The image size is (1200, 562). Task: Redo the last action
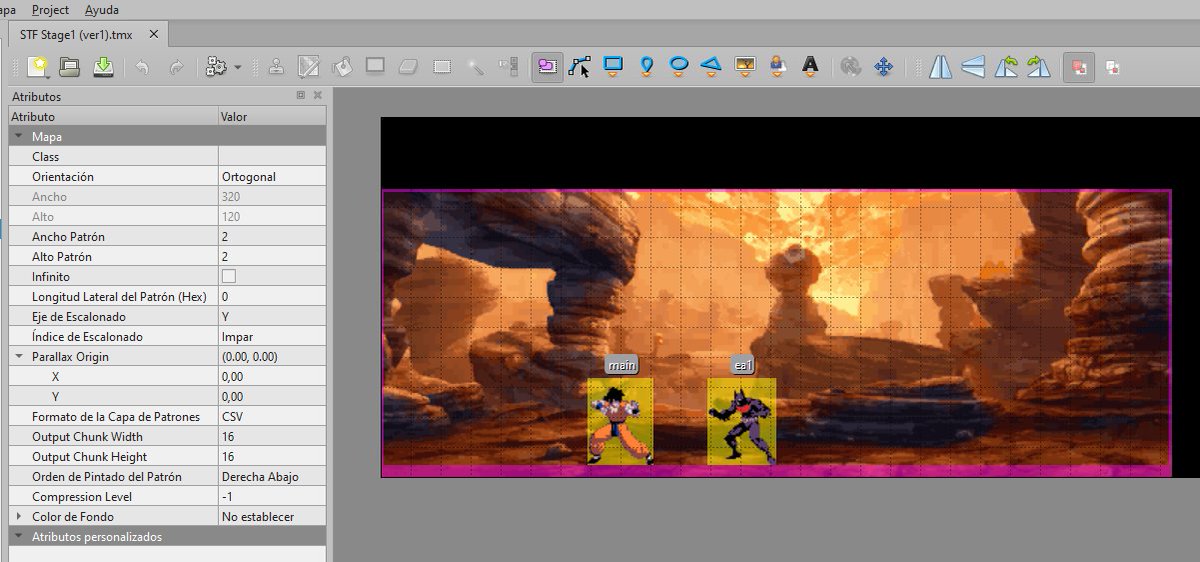point(176,67)
